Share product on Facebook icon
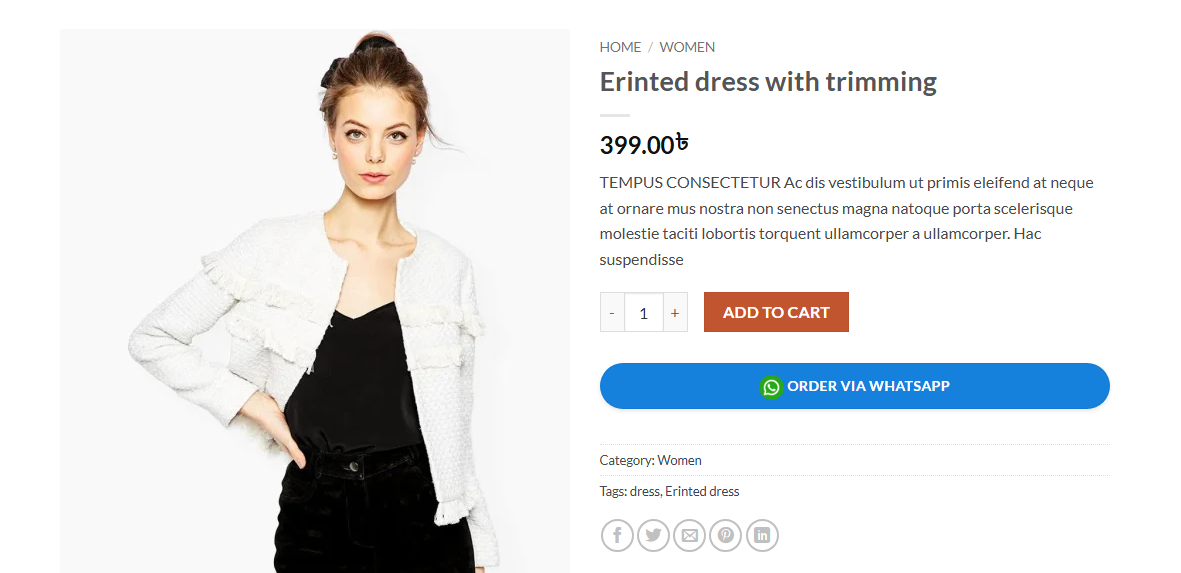Screen dimensions: 1181x573 (x=617, y=536)
